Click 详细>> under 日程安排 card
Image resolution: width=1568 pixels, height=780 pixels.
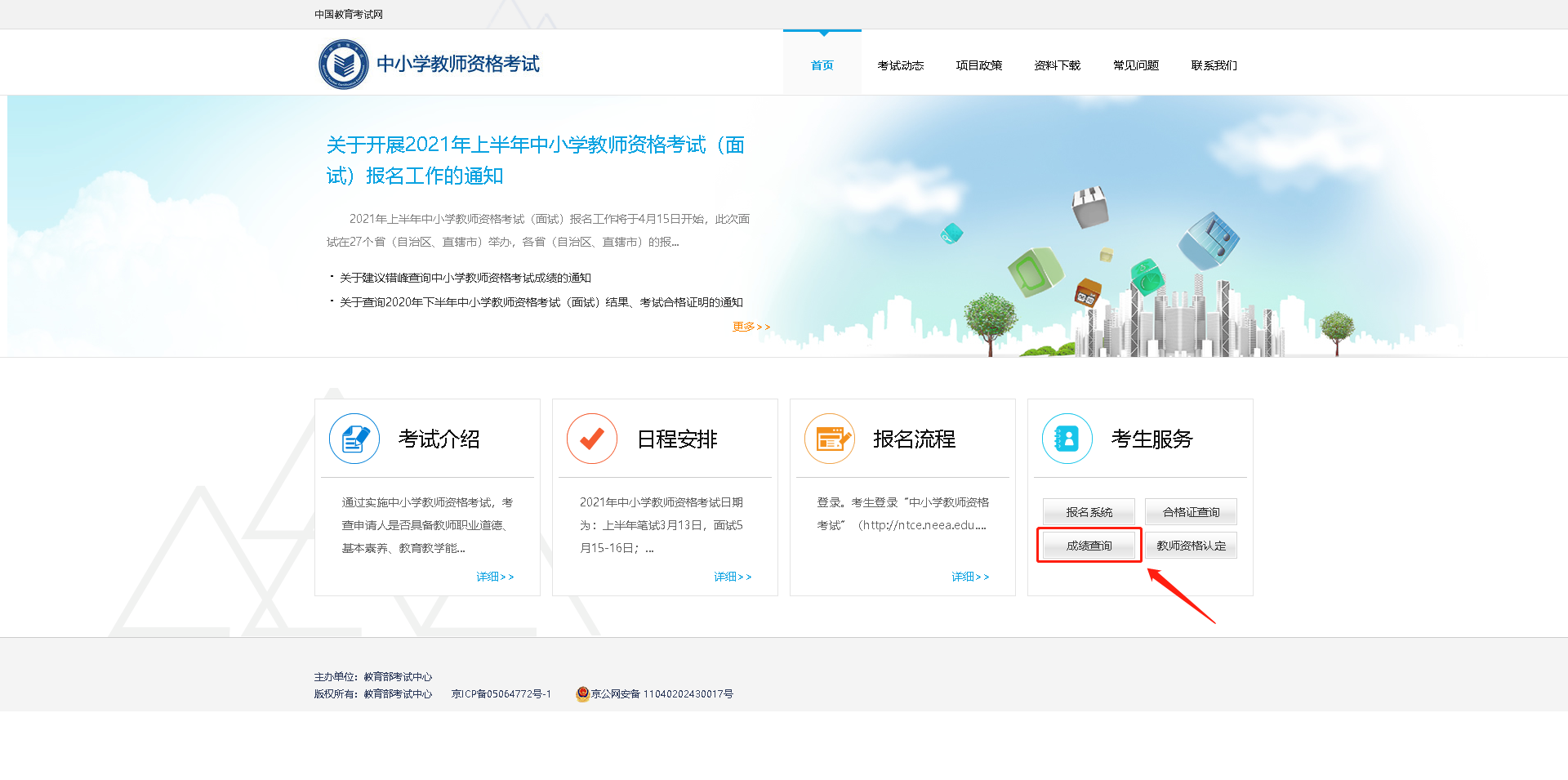click(733, 577)
